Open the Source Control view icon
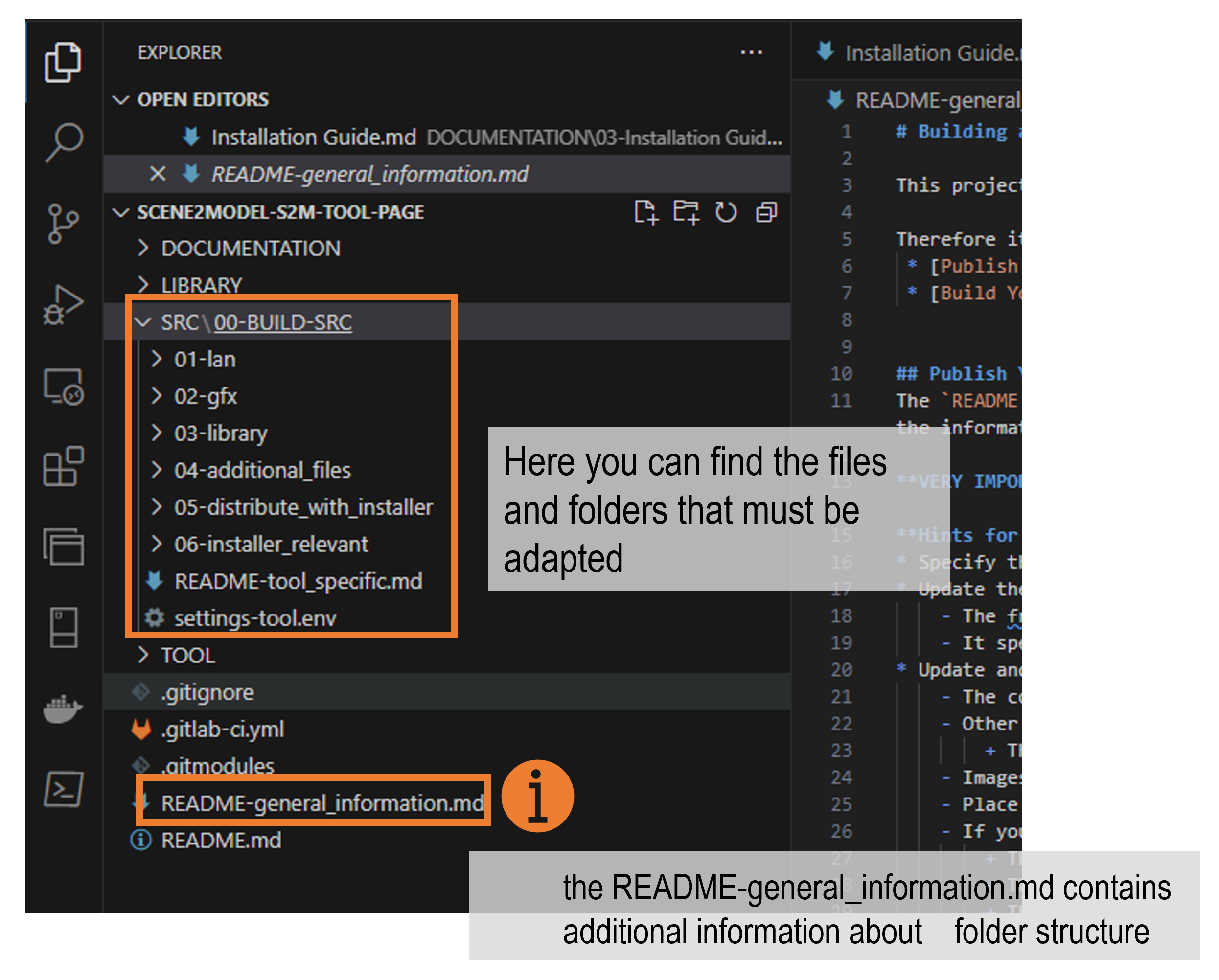 pyautogui.click(x=62, y=224)
